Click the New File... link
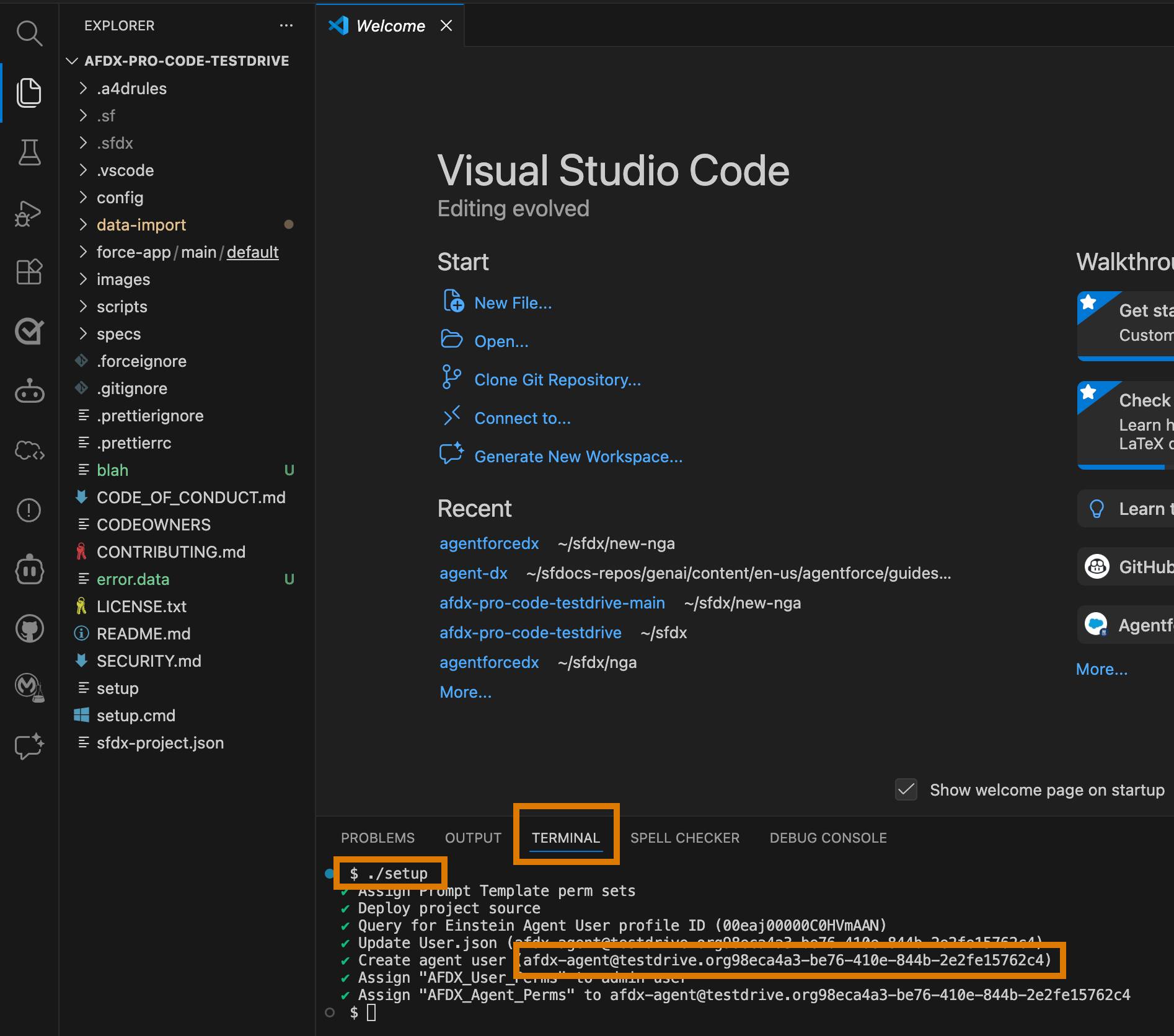Screen dimensions: 1174x1036 click(x=513, y=303)
